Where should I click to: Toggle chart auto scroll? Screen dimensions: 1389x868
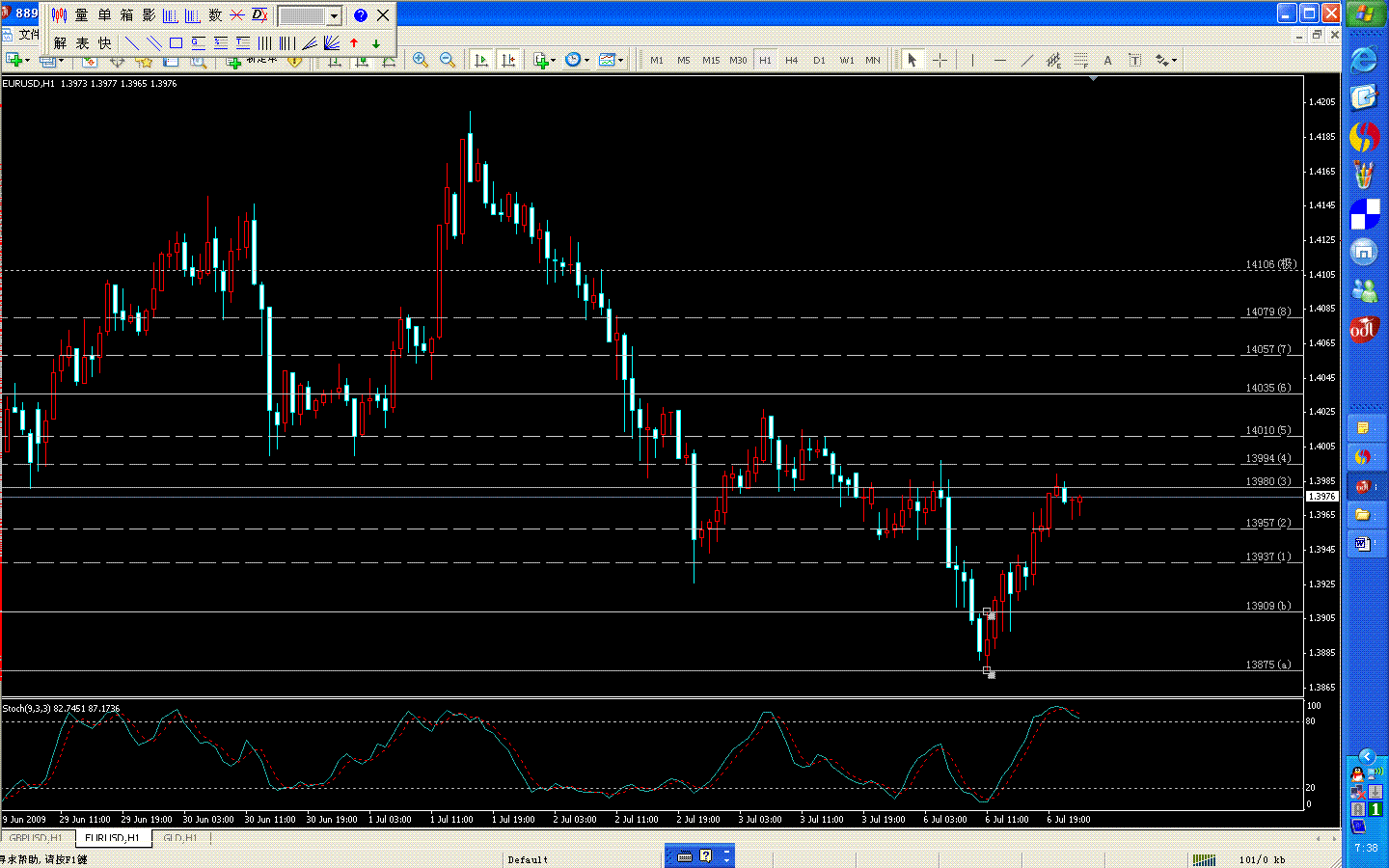pos(481,60)
